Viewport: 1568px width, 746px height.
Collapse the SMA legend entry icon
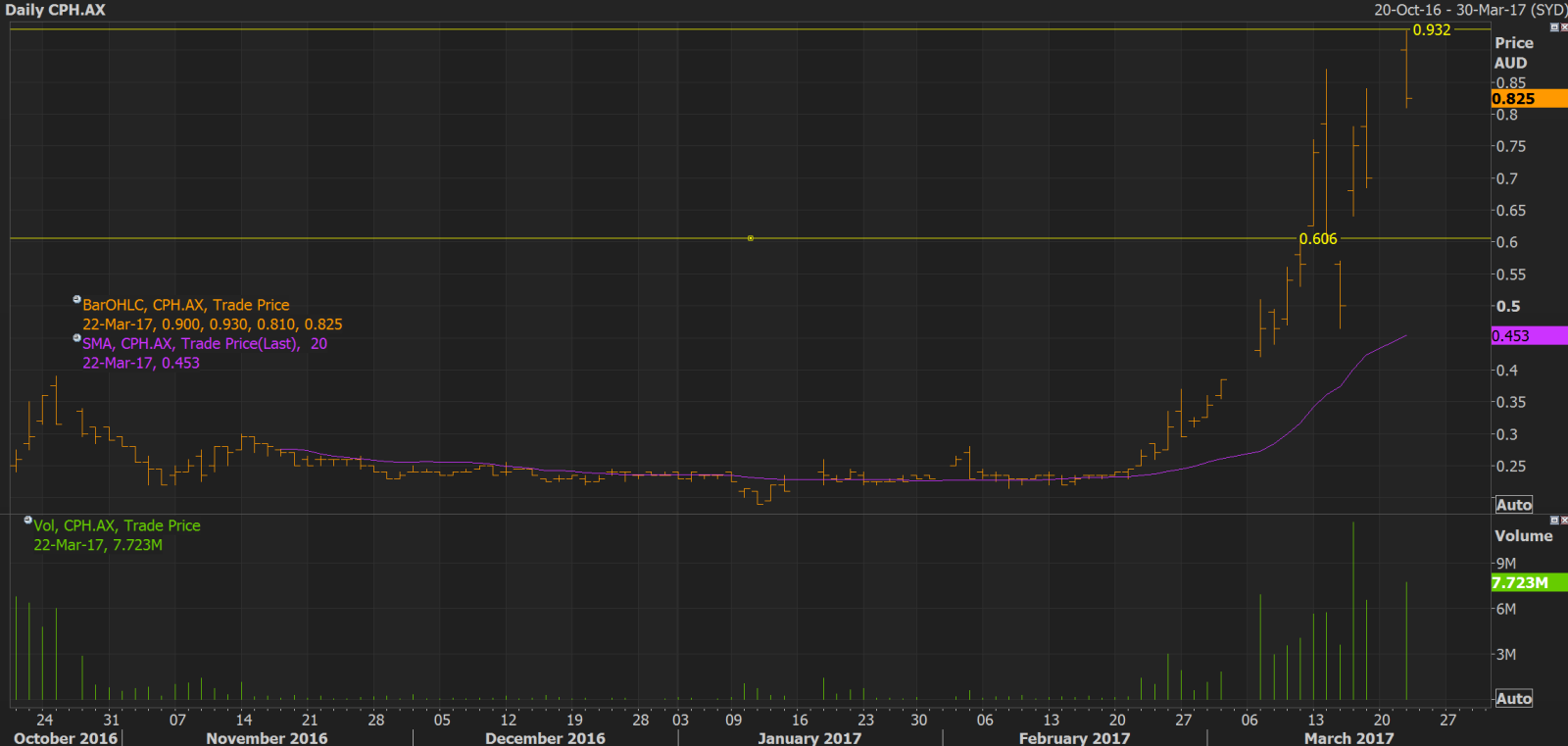pyautogui.click(x=76, y=338)
